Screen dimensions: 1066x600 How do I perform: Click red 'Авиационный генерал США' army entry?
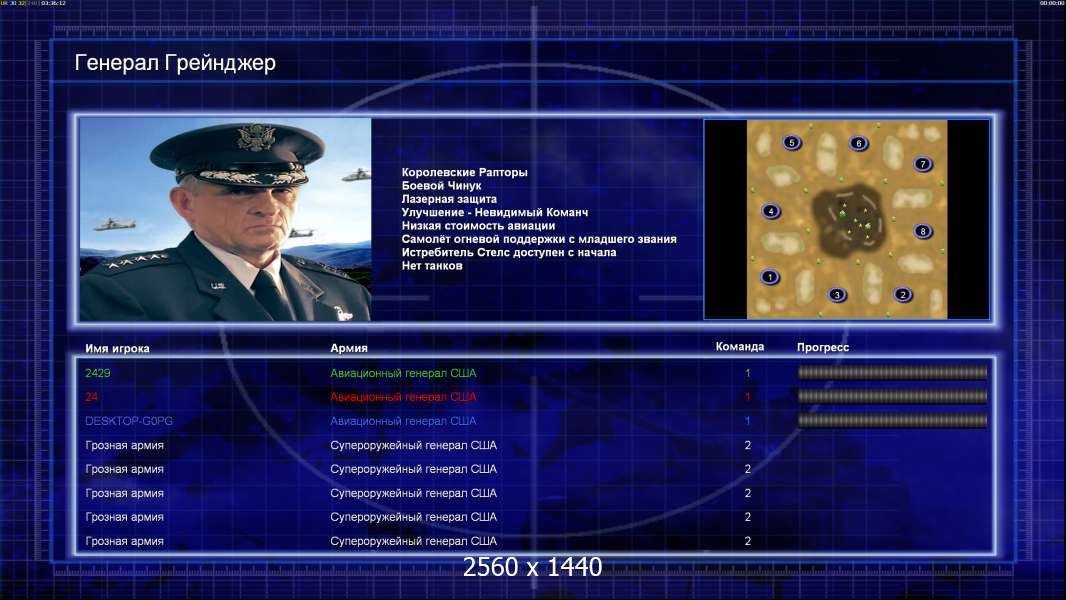click(x=403, y=397)
